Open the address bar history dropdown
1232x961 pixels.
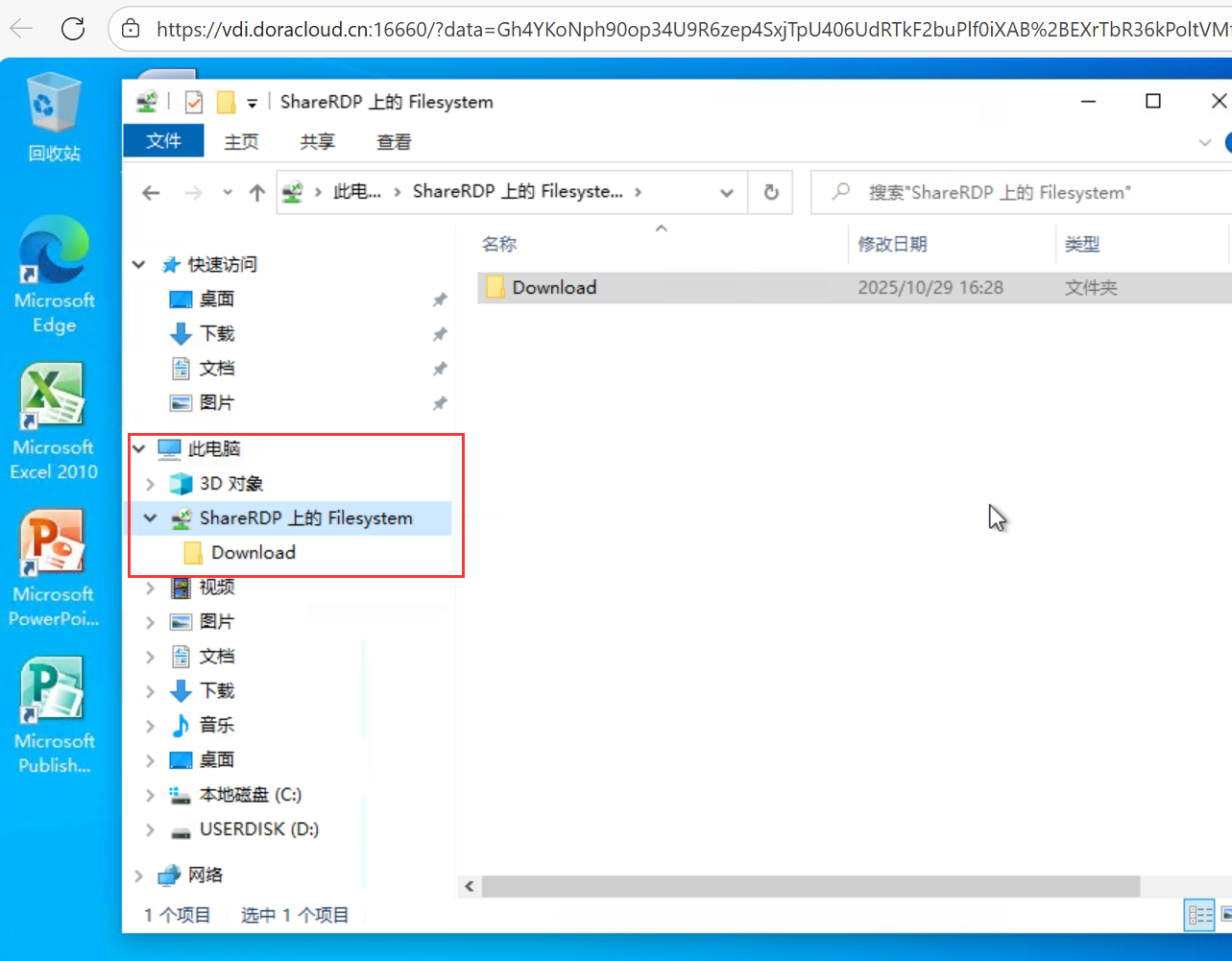[727, 193]
